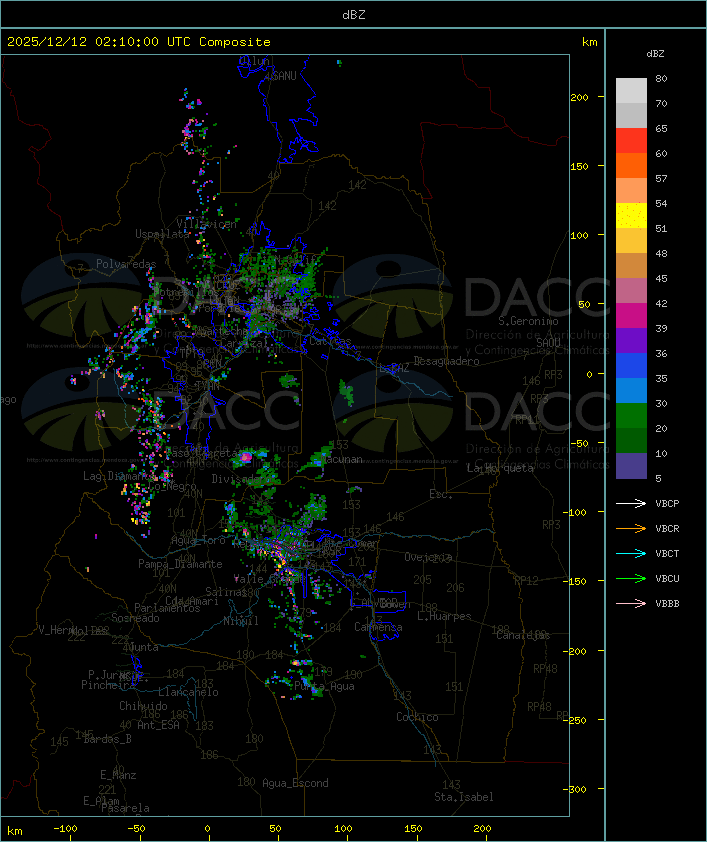Click the VBCT legend label
The image size is (707, 842).
tap(667, 553)
